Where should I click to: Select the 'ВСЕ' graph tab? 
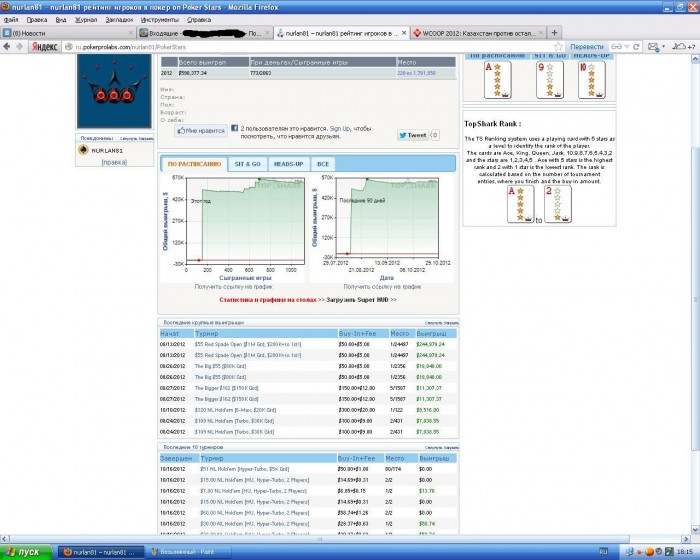[323, 164]
